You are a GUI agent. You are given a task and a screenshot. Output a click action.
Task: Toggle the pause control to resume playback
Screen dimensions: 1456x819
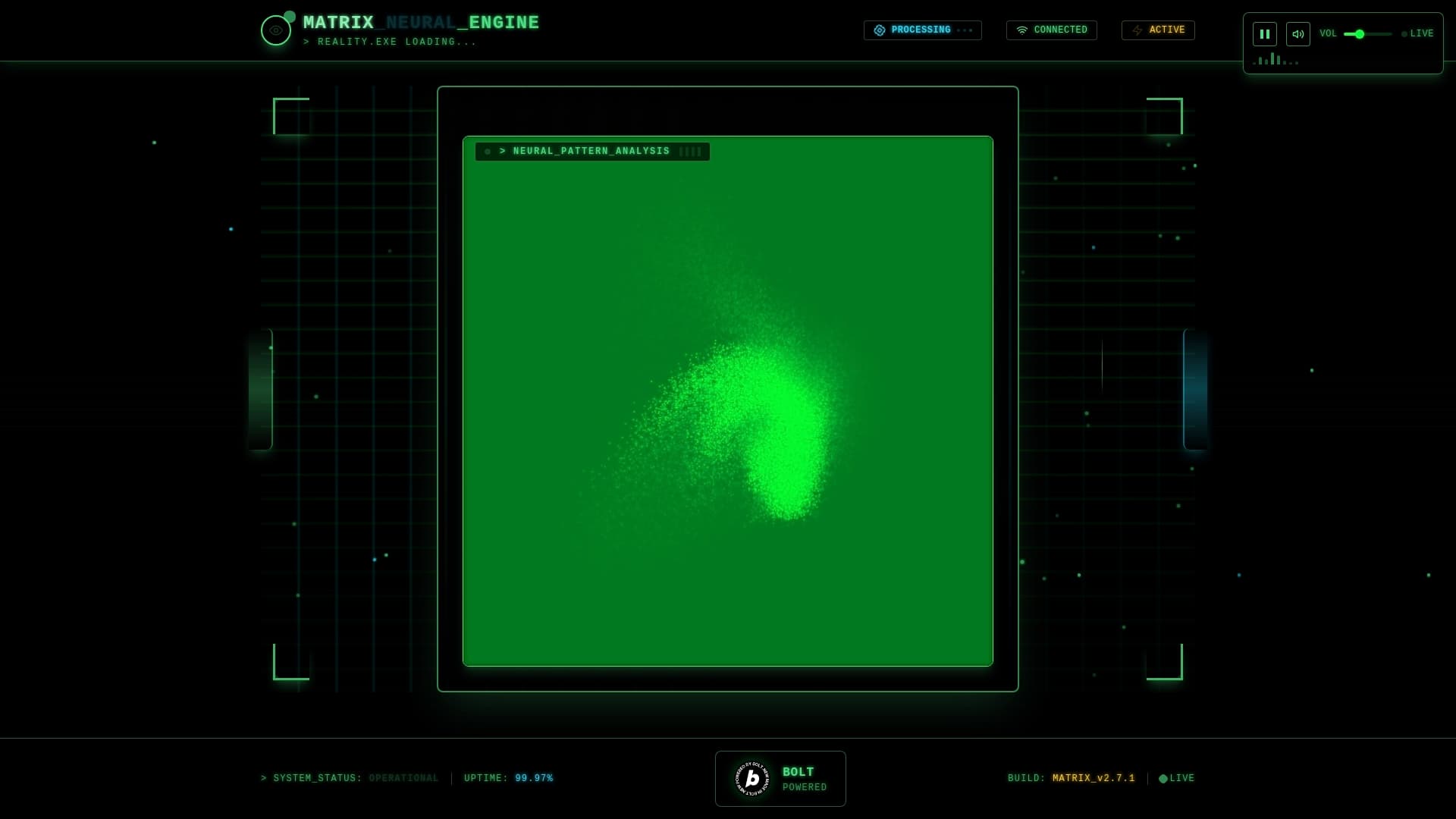coord(1263,34)
